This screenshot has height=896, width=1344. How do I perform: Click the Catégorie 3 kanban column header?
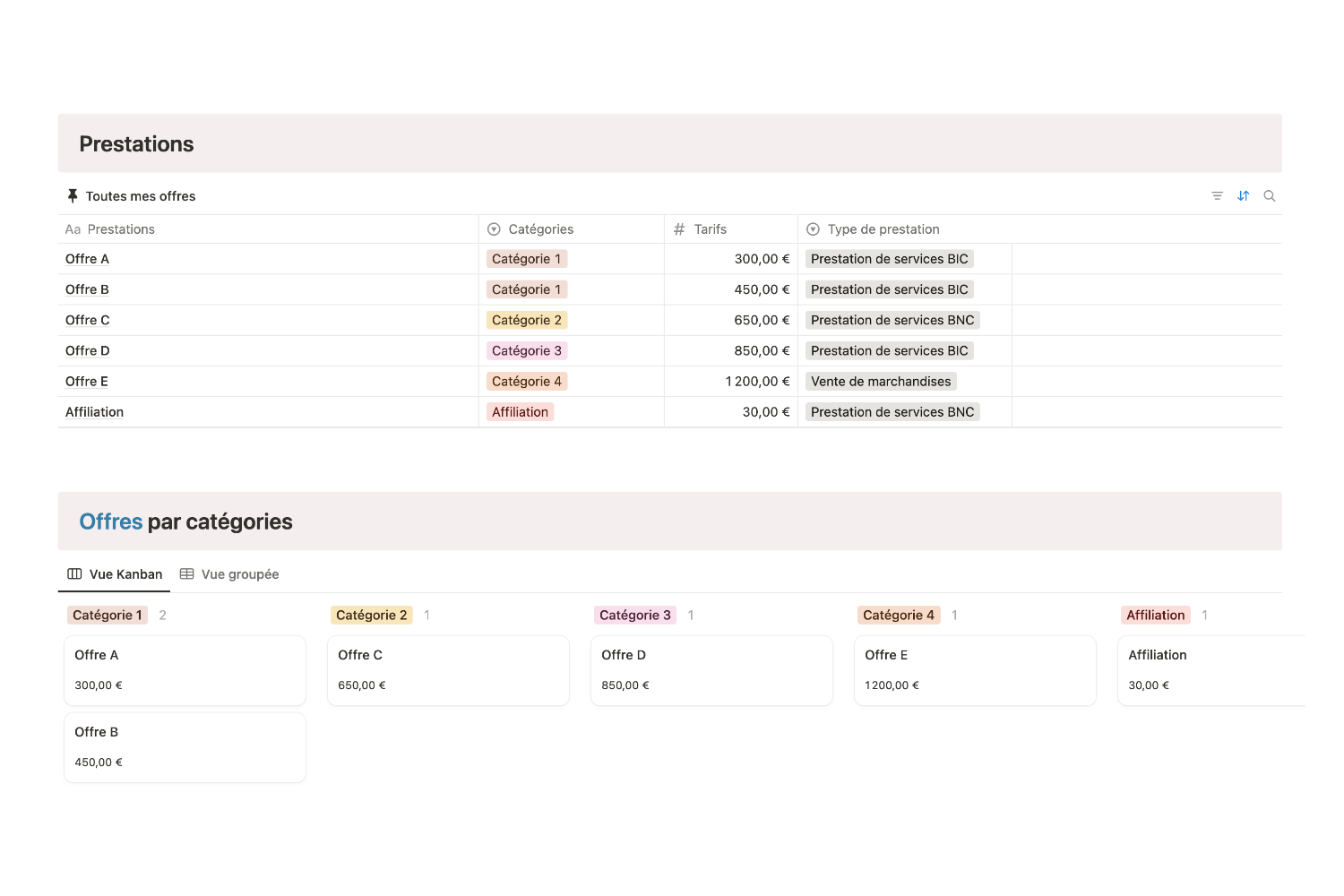(x=635, y=615)
